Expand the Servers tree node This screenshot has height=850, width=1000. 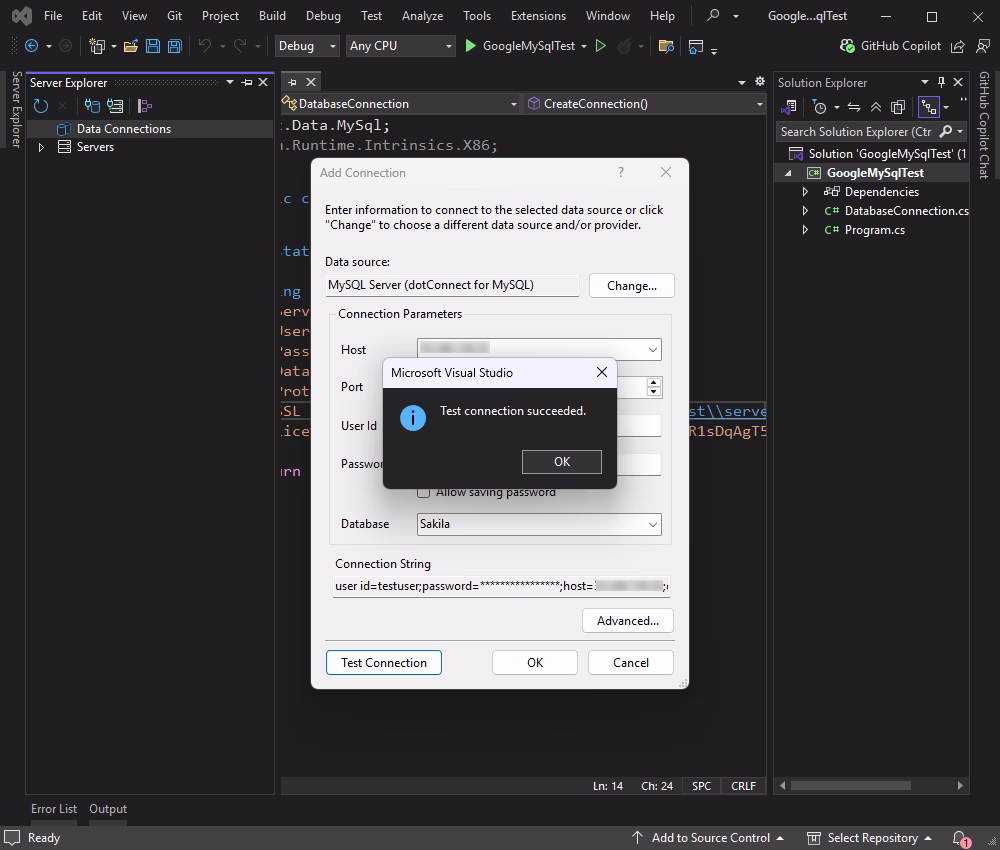41,147
